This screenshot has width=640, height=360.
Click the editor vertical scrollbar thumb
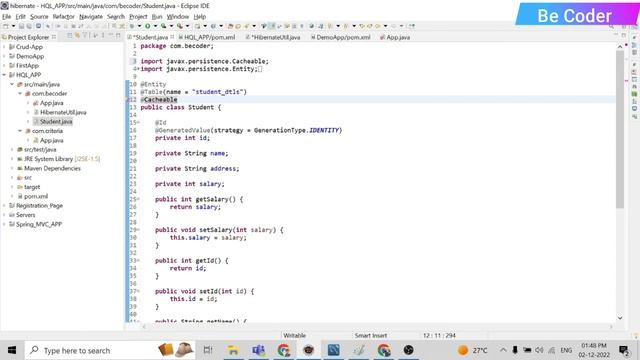[620, 129]
